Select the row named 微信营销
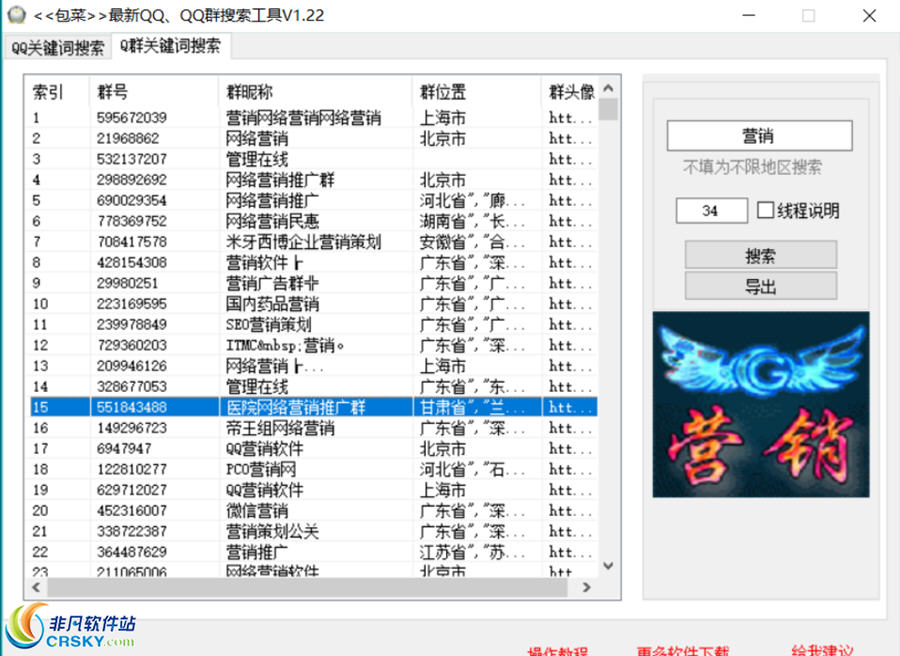Image resolution: width=900 pixels, height=656 pixels. (313, 510)
